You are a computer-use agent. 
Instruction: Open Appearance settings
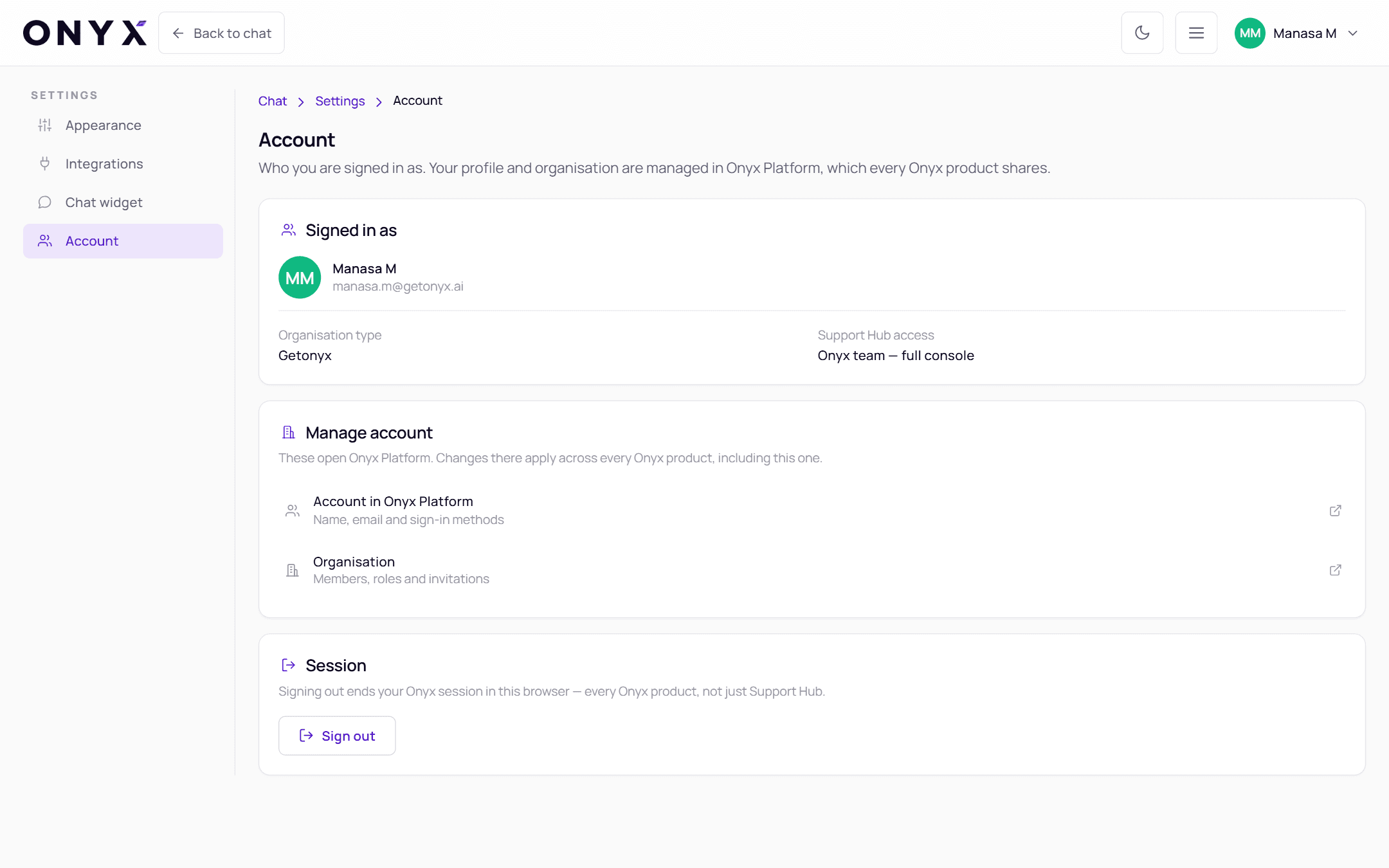click(x=123, y=125)
